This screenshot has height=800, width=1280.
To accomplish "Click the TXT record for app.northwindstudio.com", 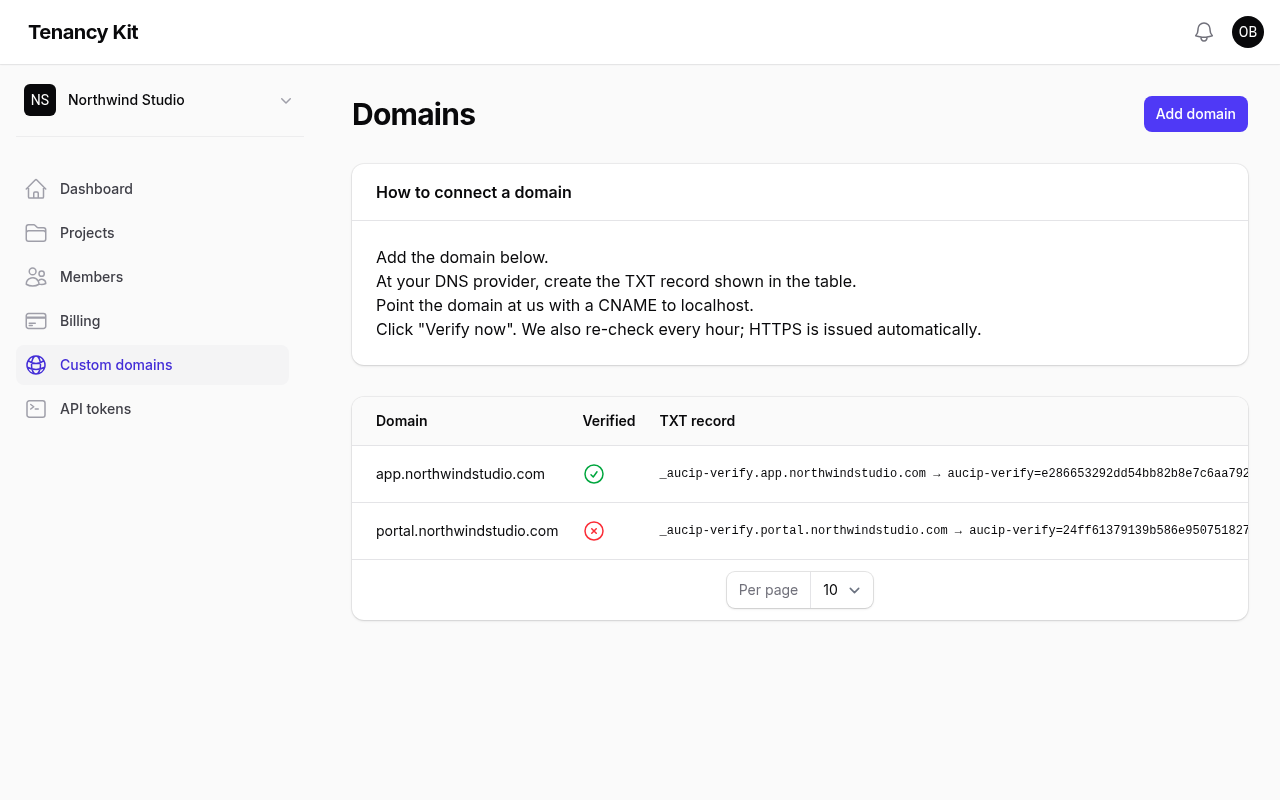I will pos(954,474).
